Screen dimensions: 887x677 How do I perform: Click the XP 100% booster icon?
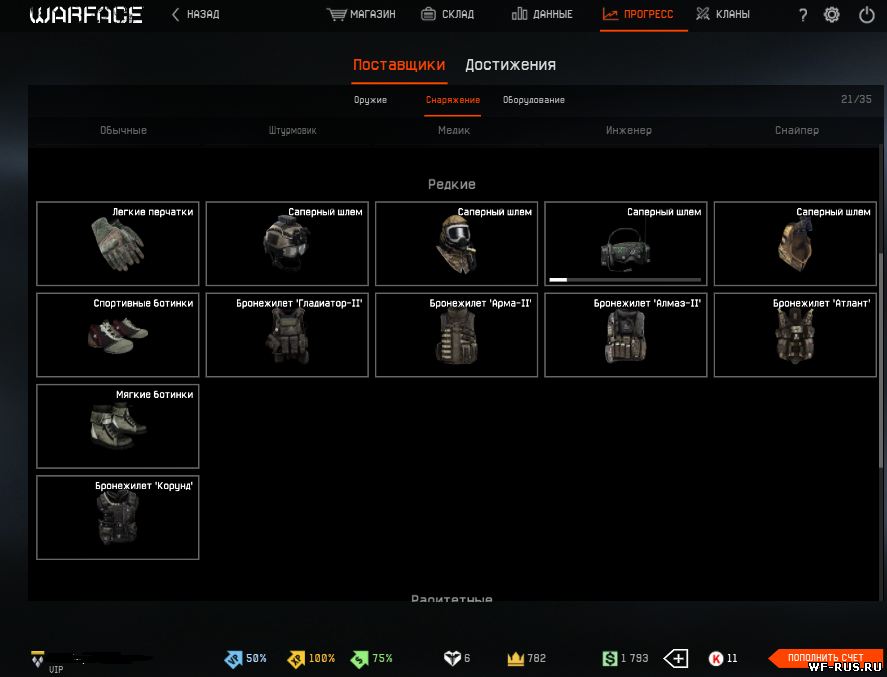pyautogui.click(x=296, y=658)
